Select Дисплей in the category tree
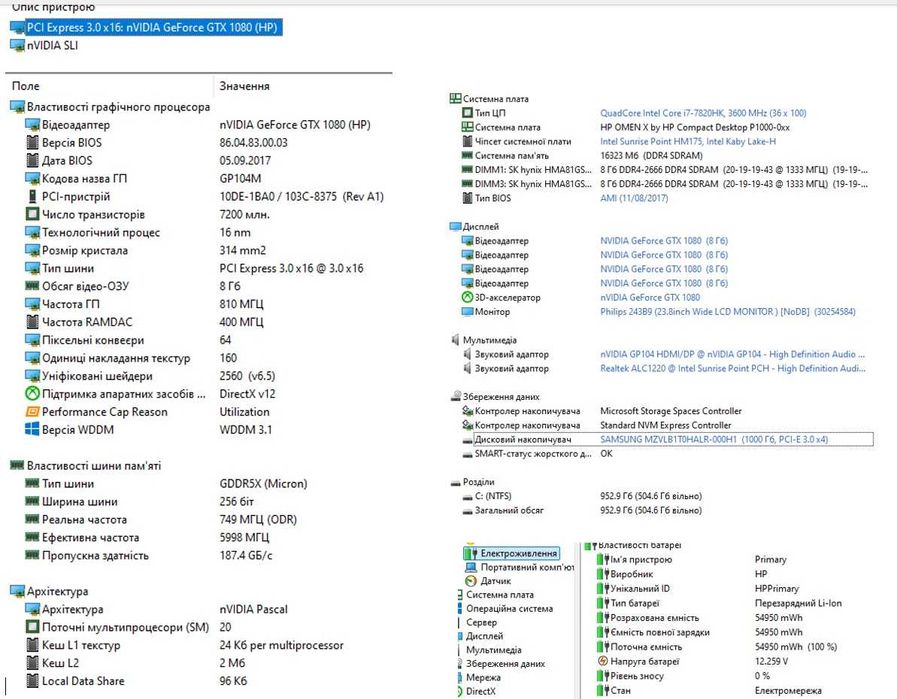 click(x=485, y=636)
